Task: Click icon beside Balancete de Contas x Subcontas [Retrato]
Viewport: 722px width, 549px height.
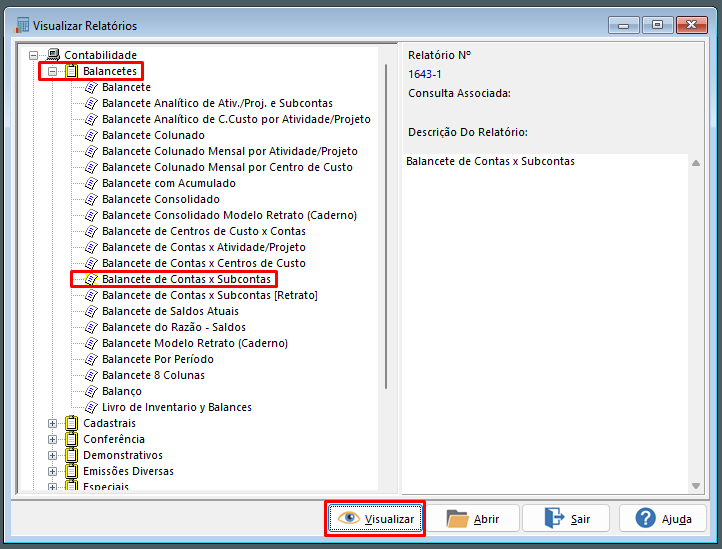Action: point(92,295)
